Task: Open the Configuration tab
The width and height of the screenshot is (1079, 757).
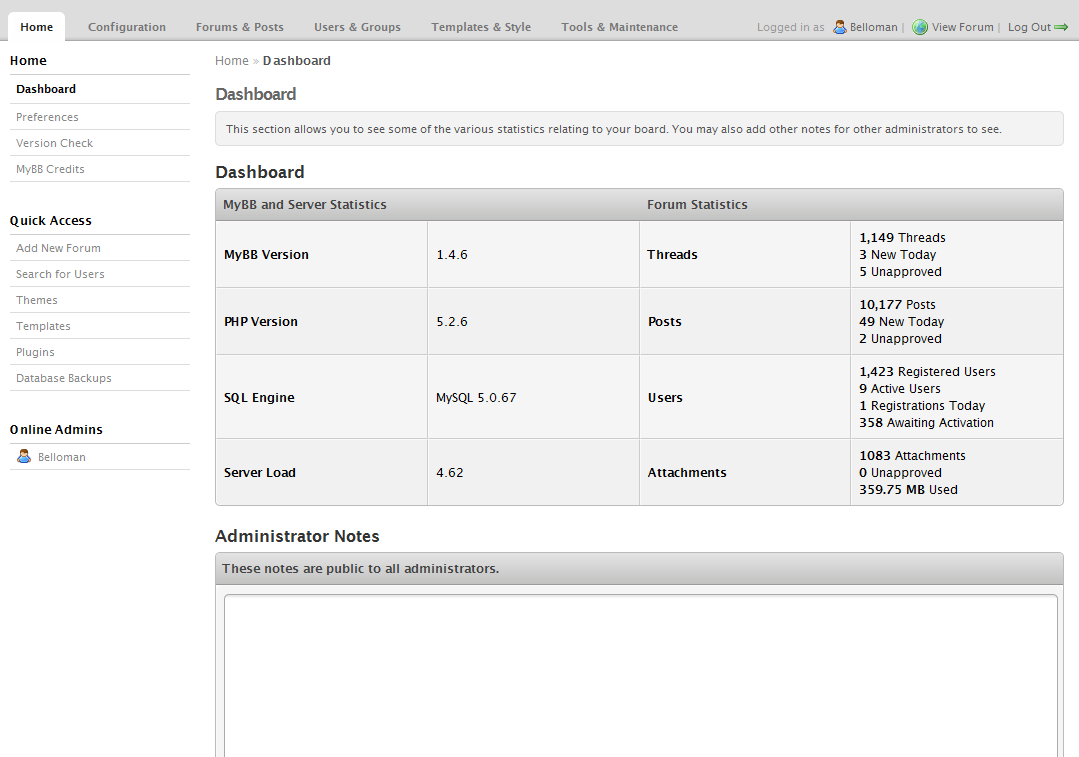Action: 127,27
